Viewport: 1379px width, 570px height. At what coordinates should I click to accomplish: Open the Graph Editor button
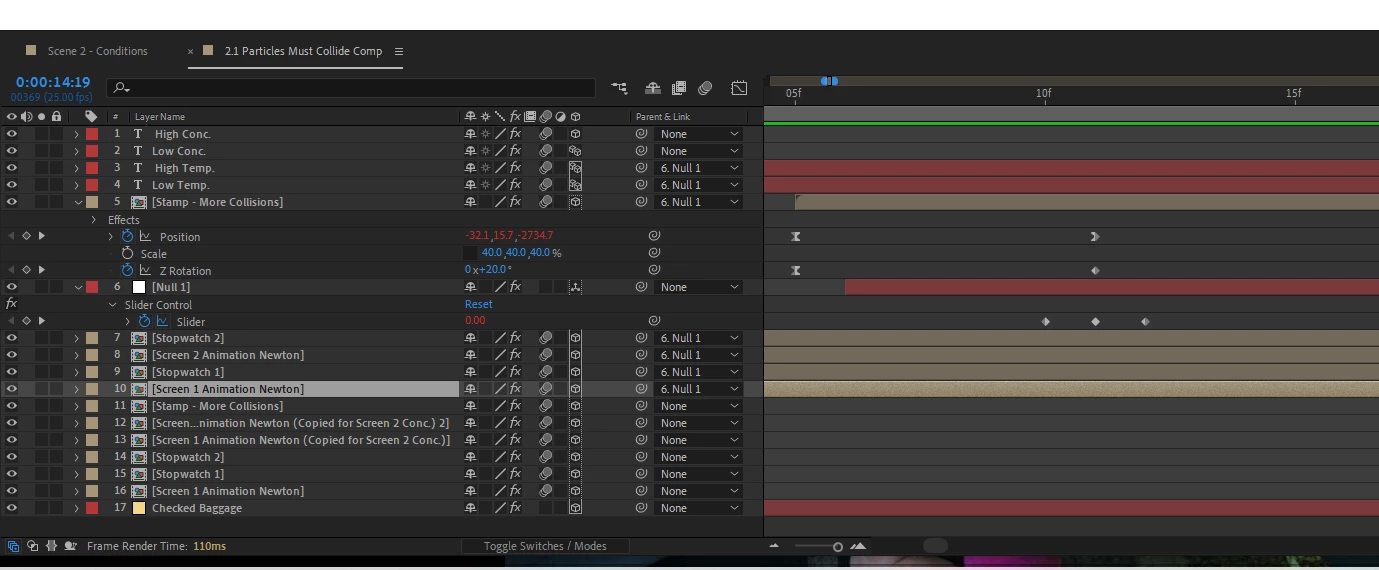[739, 88]
